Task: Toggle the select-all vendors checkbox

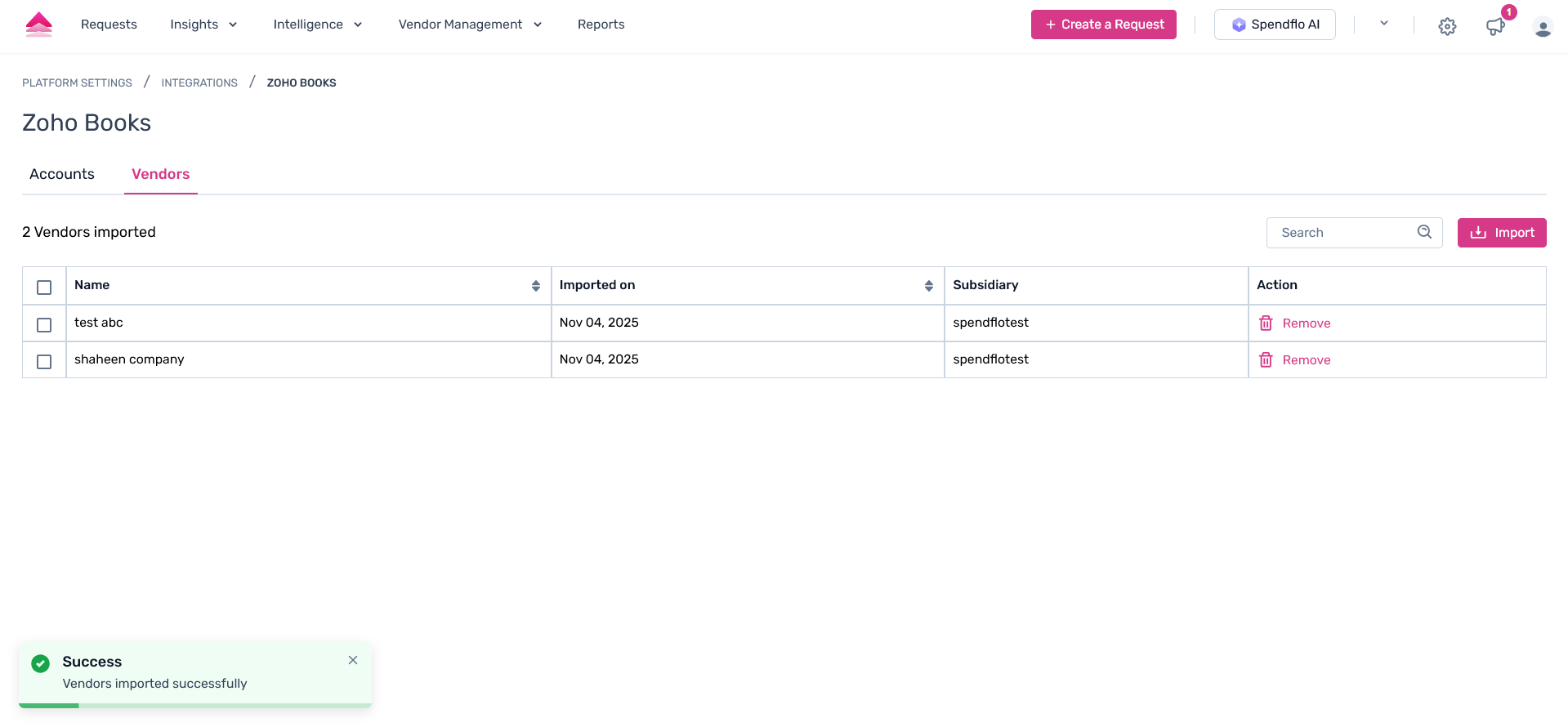Action: tap(44, 288)
